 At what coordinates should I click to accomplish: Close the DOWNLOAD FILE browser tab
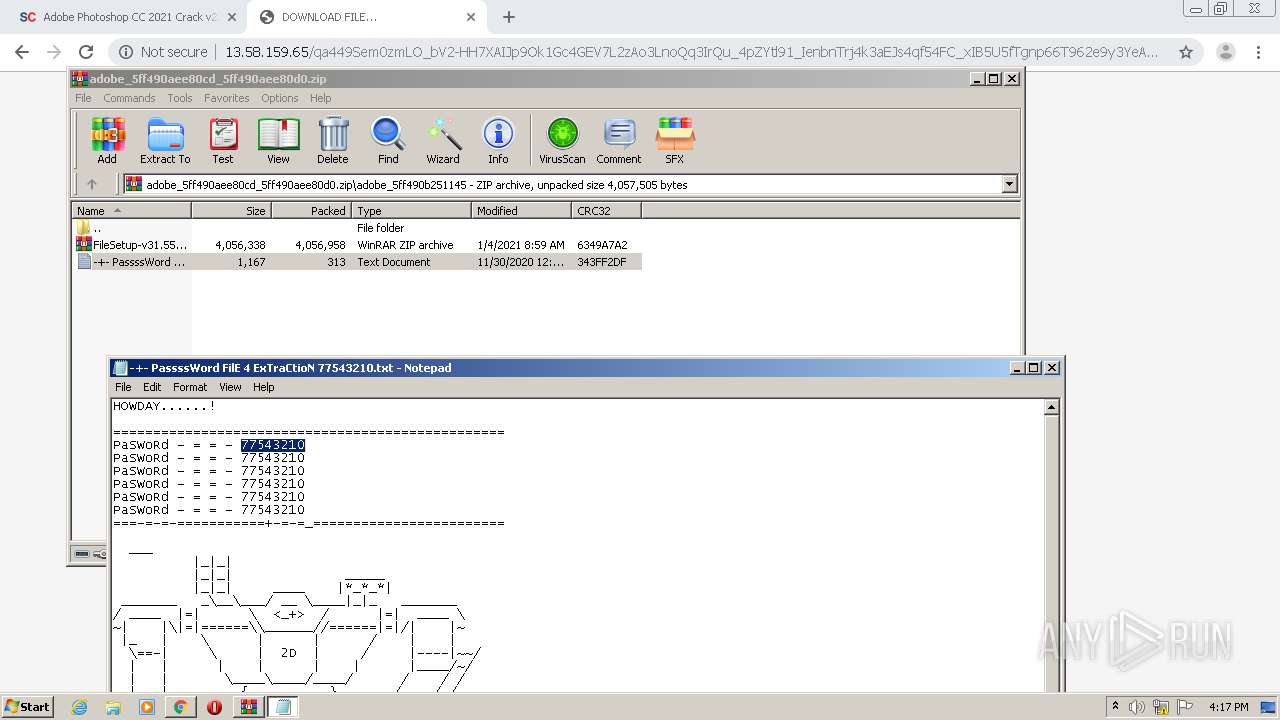coord(471,17)
